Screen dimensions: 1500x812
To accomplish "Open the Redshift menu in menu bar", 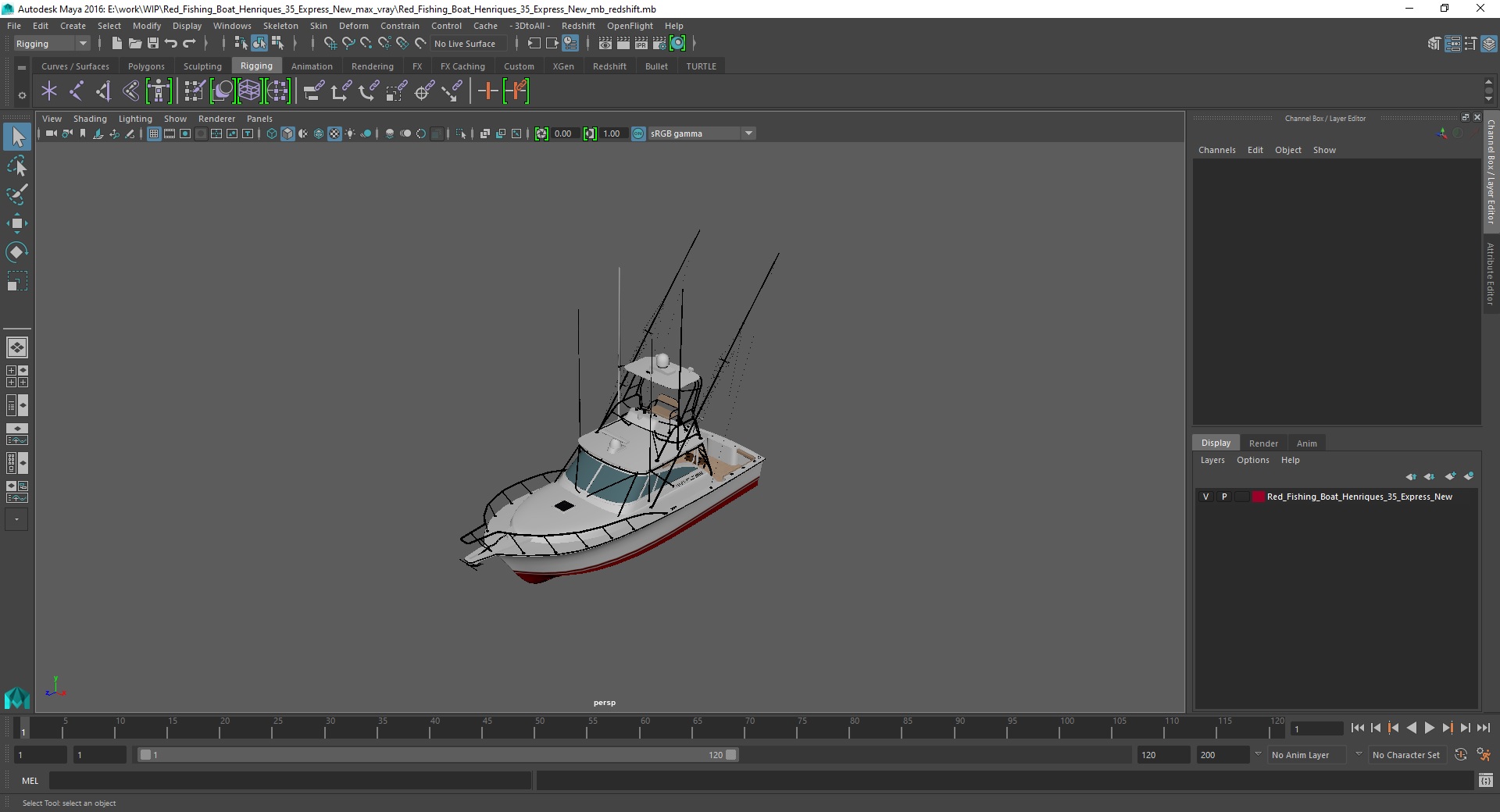I will tap(578, 26).
